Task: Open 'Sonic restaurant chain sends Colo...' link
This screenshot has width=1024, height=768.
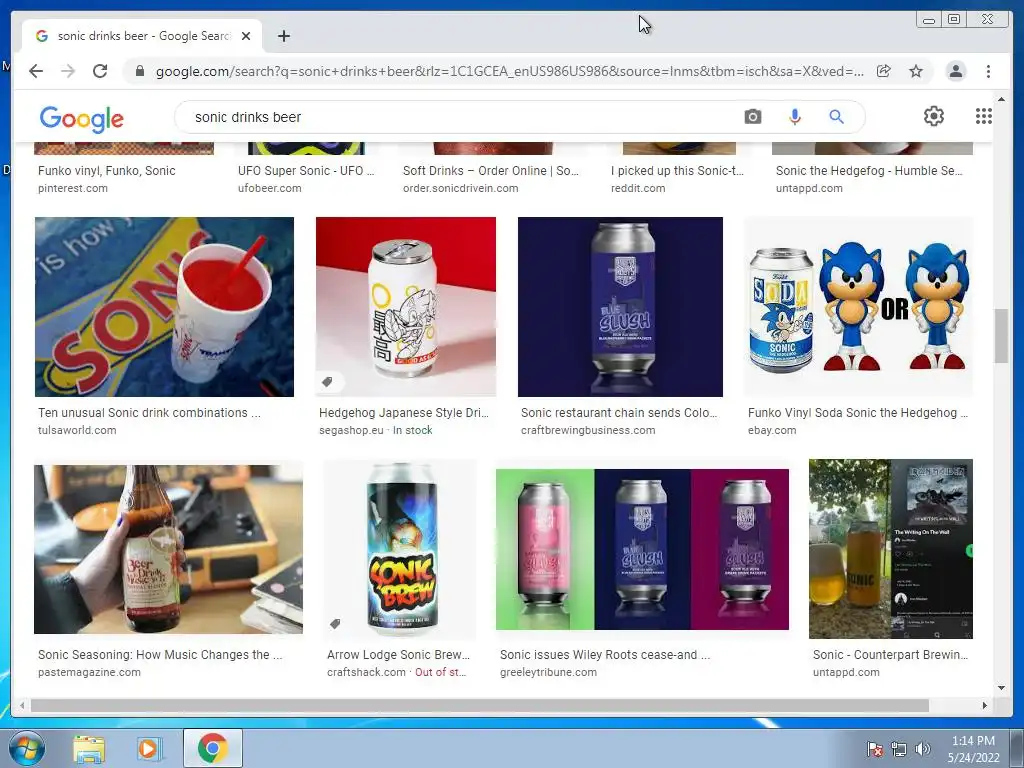Action: (x=618, y=413)
